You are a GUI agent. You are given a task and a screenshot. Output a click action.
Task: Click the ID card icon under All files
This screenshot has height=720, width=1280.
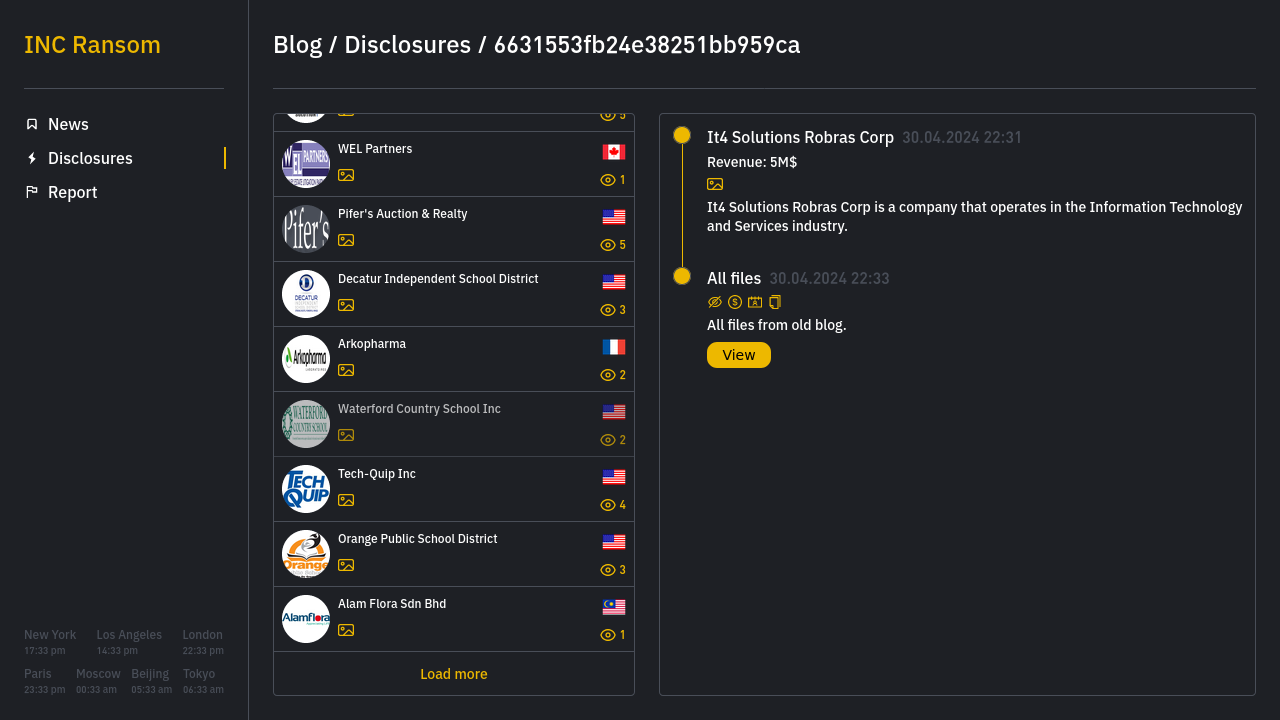click(755, 302)
